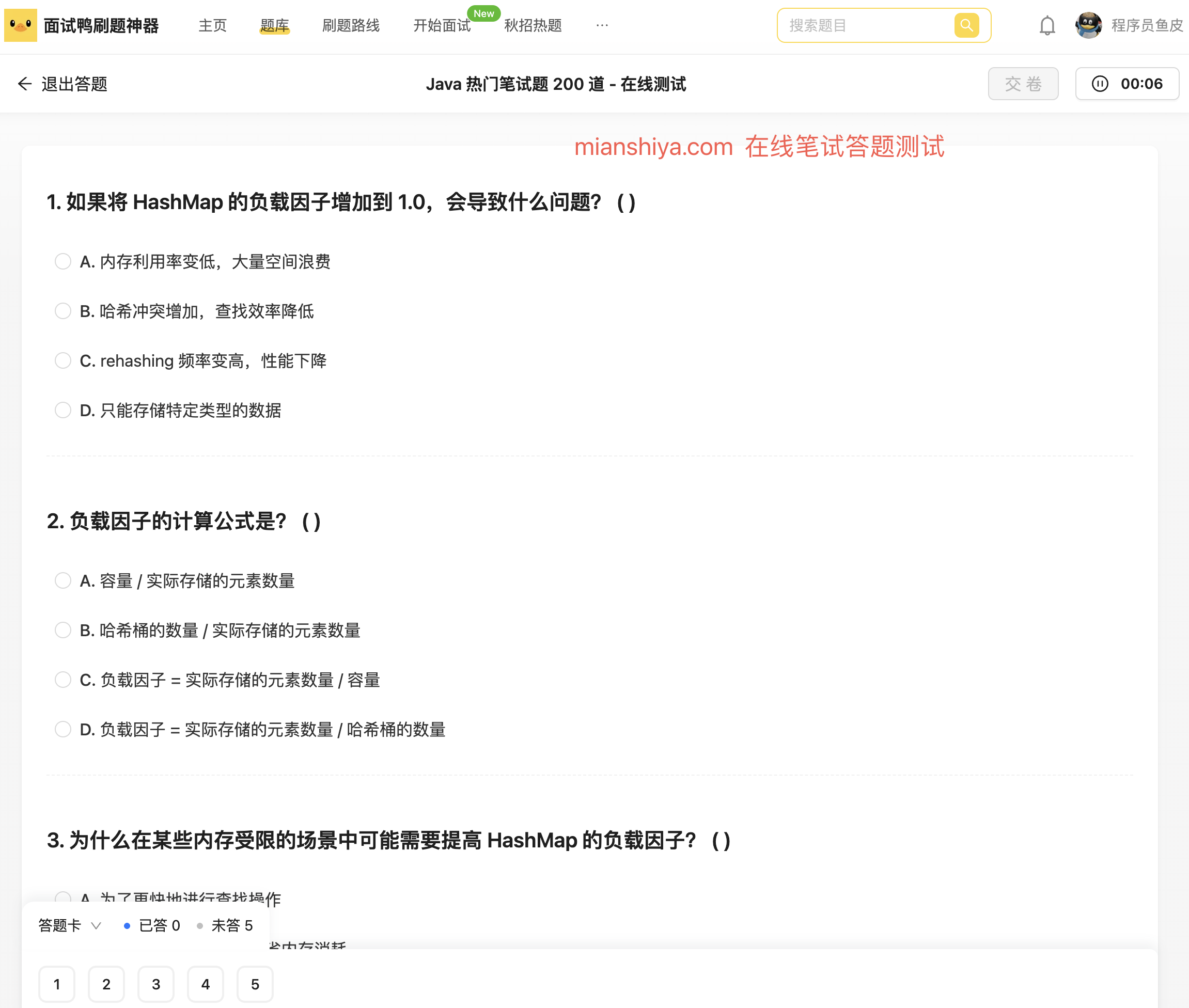Screen dimensions: 1189x1008
Task: Open the 刷题路线 navigation tab
Action: (350, 26)
